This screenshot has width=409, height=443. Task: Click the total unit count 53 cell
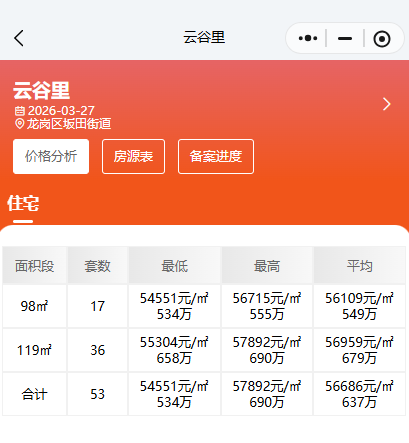[97, 394]
